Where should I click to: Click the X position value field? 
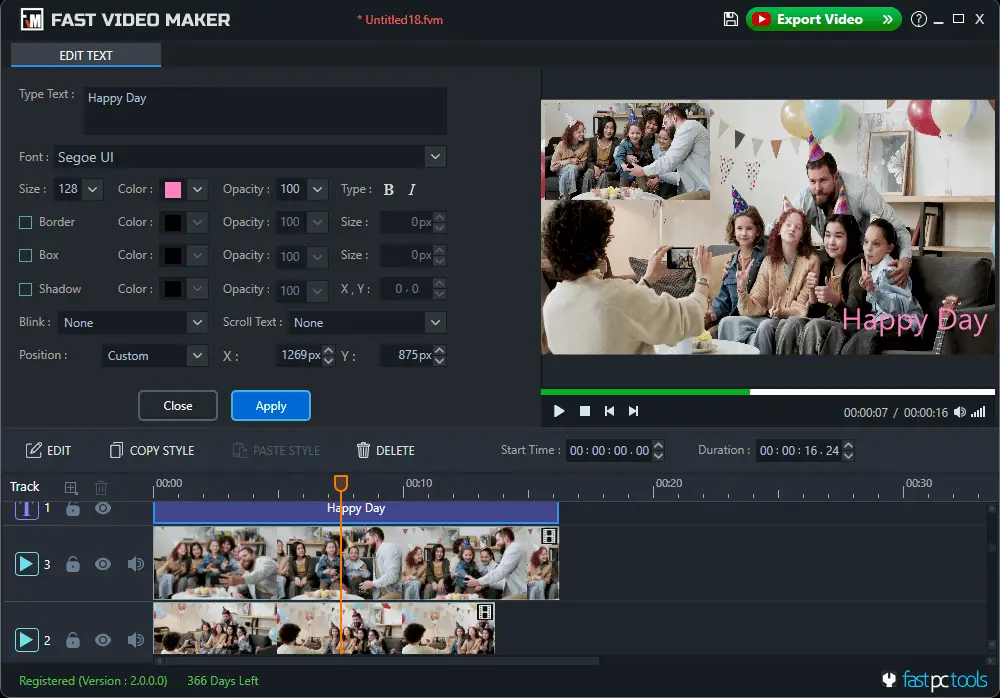click(299, 355)
